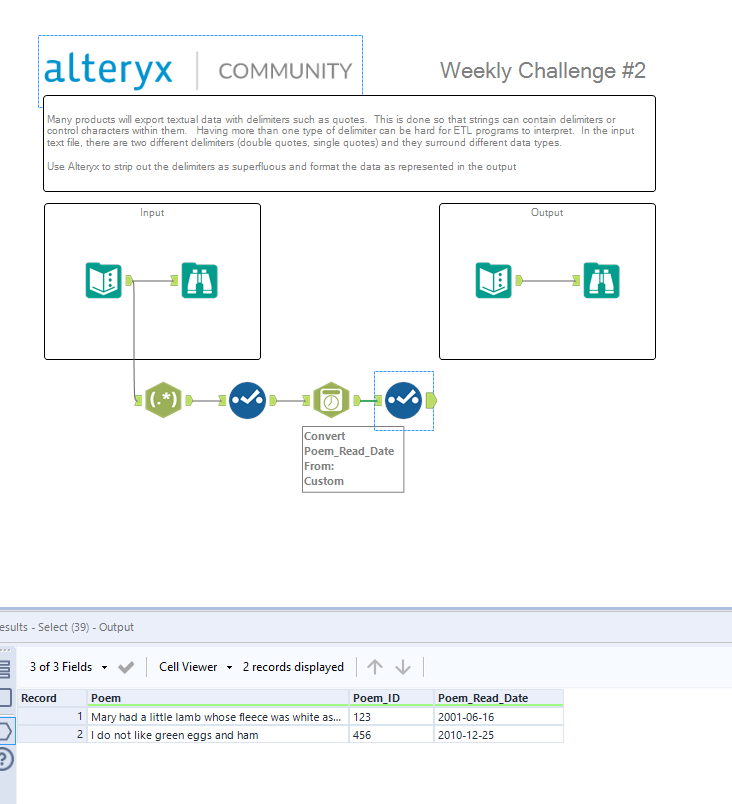Viewport: 732px width, 804px height.
Task: Click the Input container title
Action: tap(152, 212)
